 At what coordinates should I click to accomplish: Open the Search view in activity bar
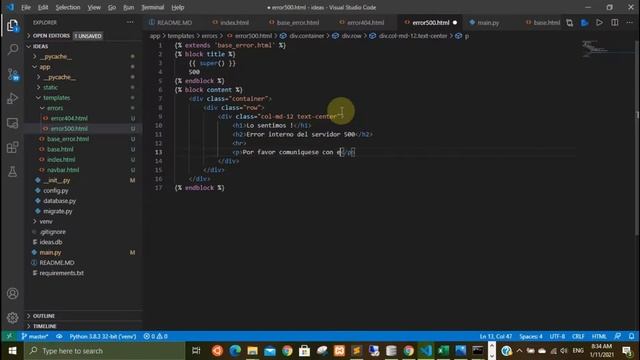[x=13, y=50]
